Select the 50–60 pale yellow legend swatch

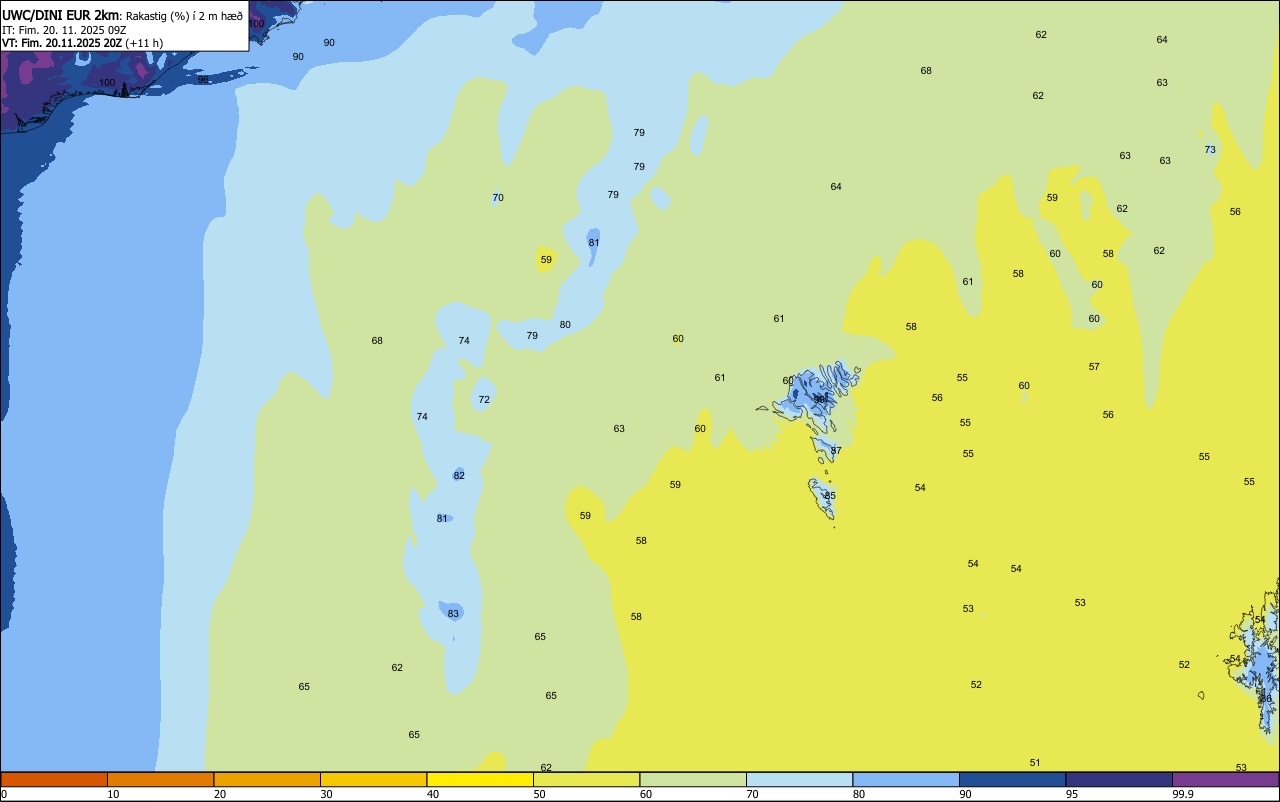click(x=586, y=779)
